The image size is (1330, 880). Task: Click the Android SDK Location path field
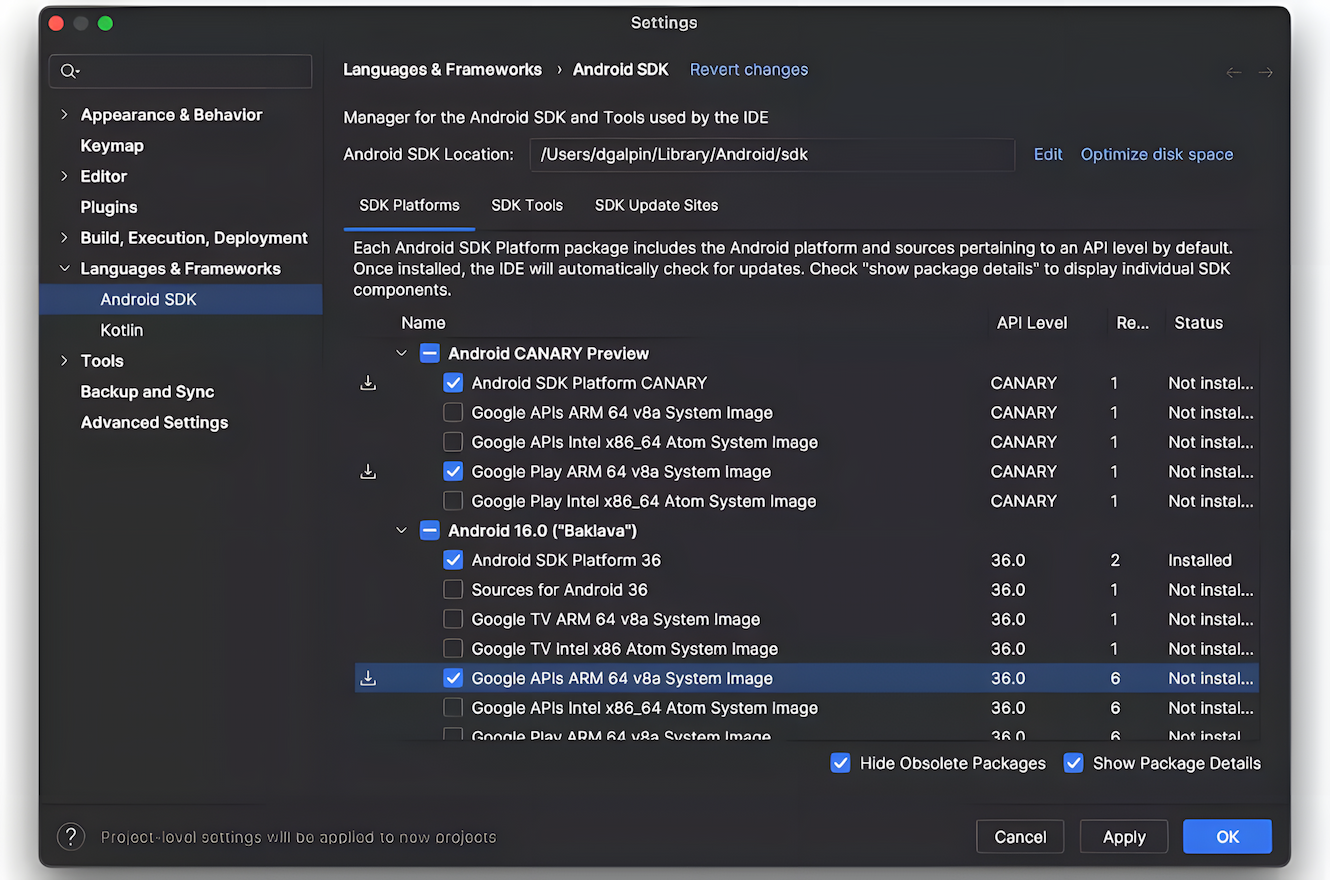click(774, 154)
